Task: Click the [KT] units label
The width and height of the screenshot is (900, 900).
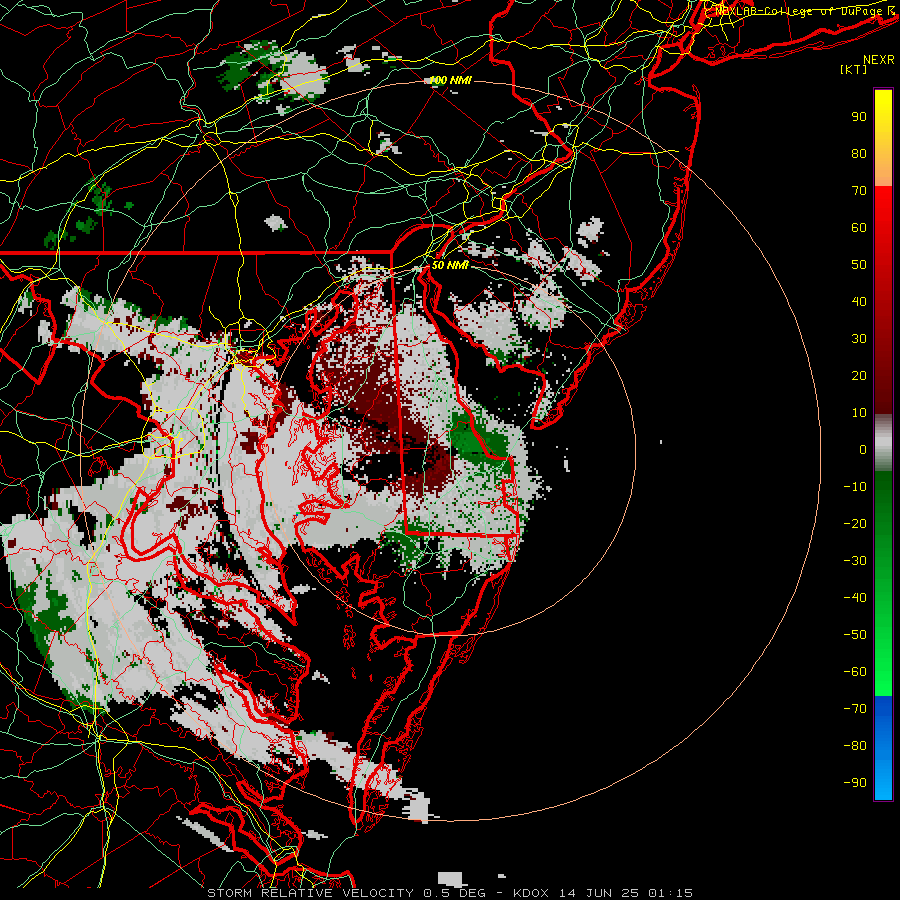Action: click(854, 69)
